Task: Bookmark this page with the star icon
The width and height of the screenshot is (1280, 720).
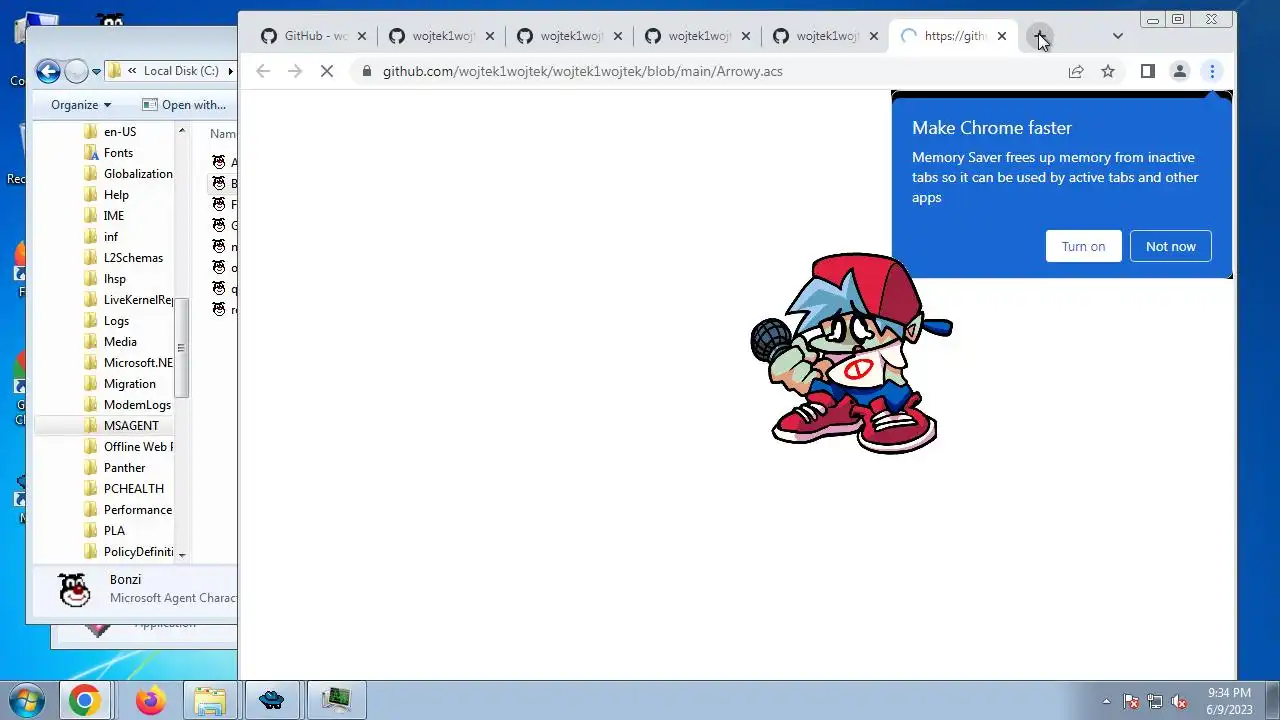Action: click(1108, 71)
